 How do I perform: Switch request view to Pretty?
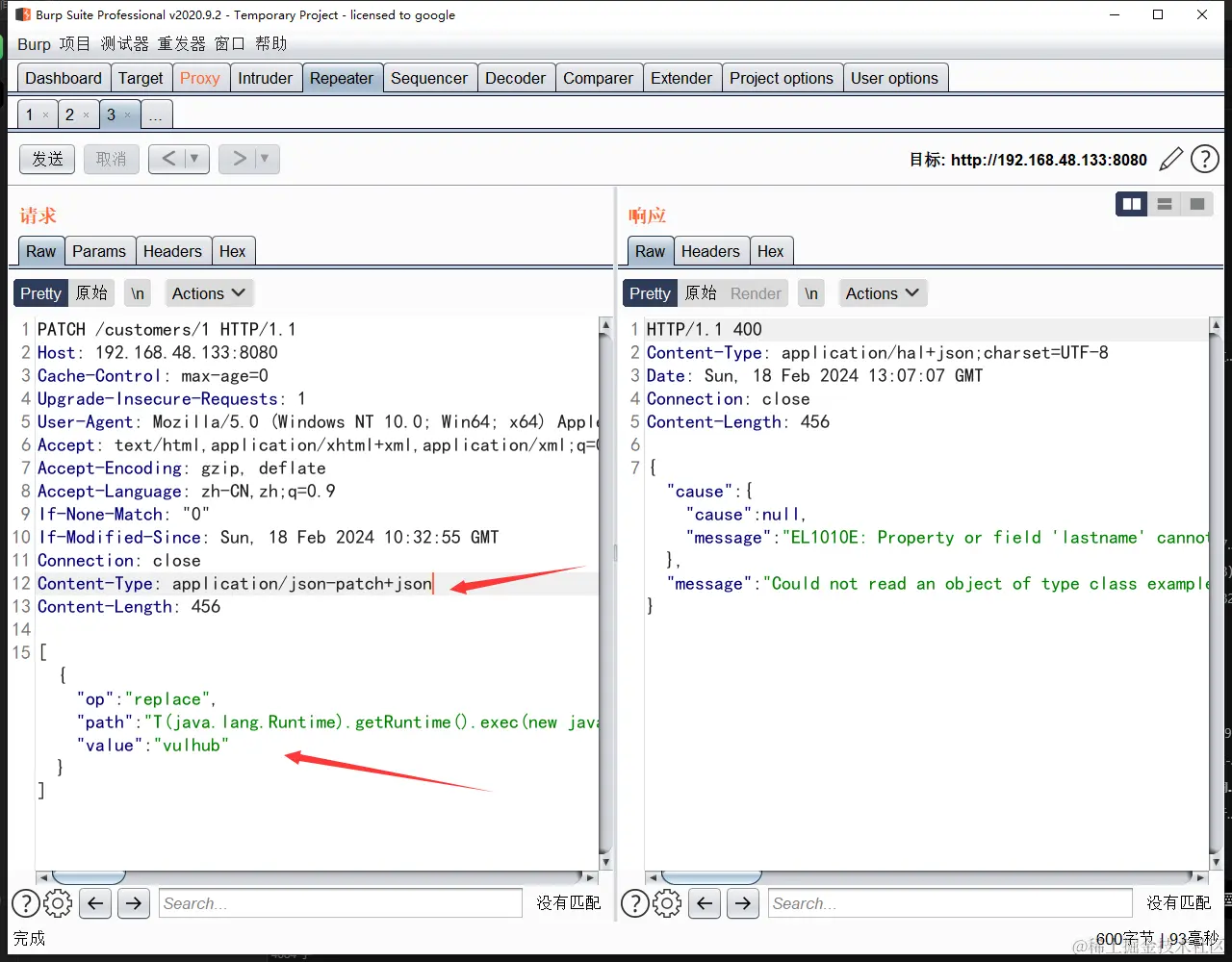tap(40, 293)
